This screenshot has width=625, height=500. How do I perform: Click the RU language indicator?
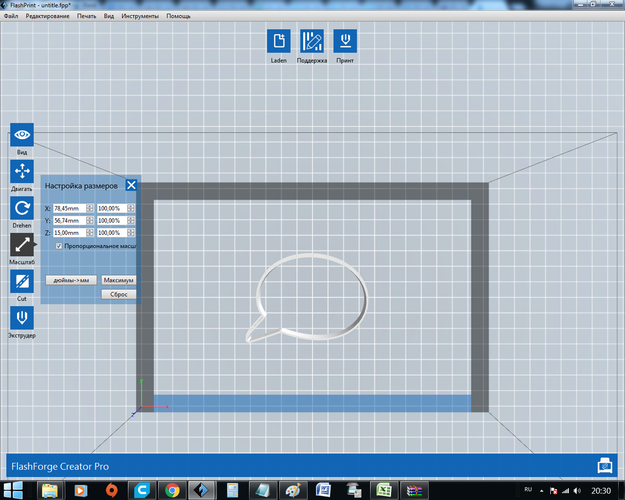pyautogui.click(x=528, y=490)
